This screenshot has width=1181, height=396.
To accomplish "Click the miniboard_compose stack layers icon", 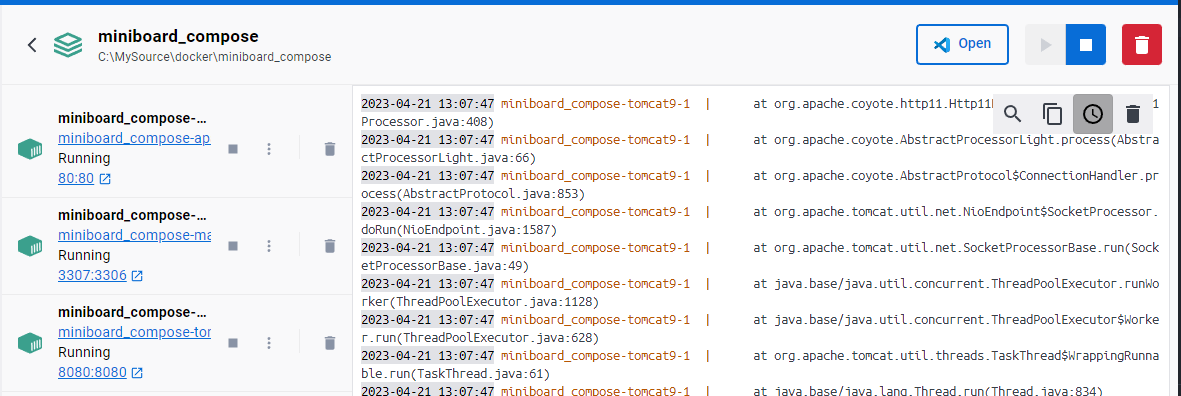I will tap(68, 45).
